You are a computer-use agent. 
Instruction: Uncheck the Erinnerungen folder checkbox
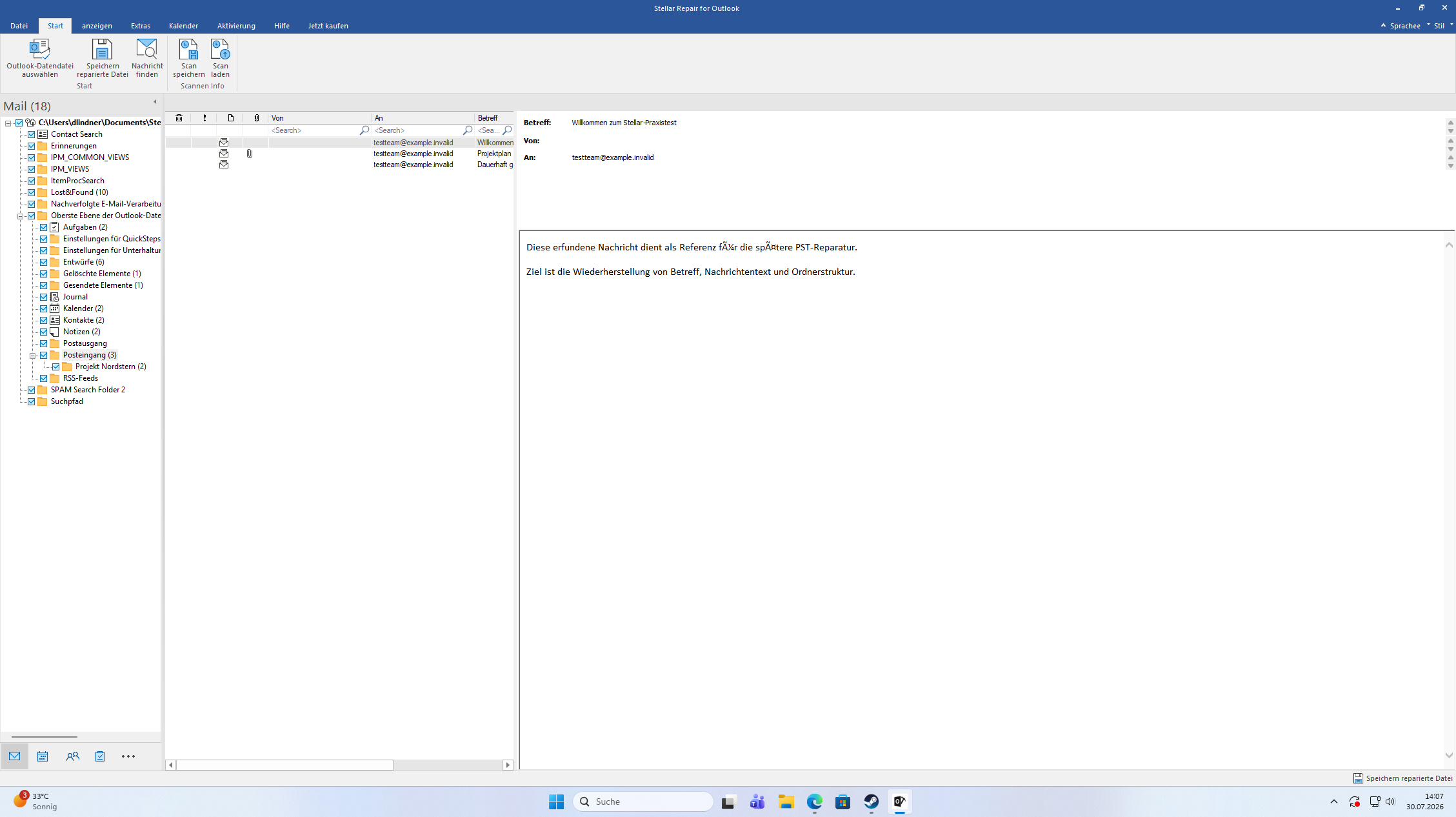(31, 146)
